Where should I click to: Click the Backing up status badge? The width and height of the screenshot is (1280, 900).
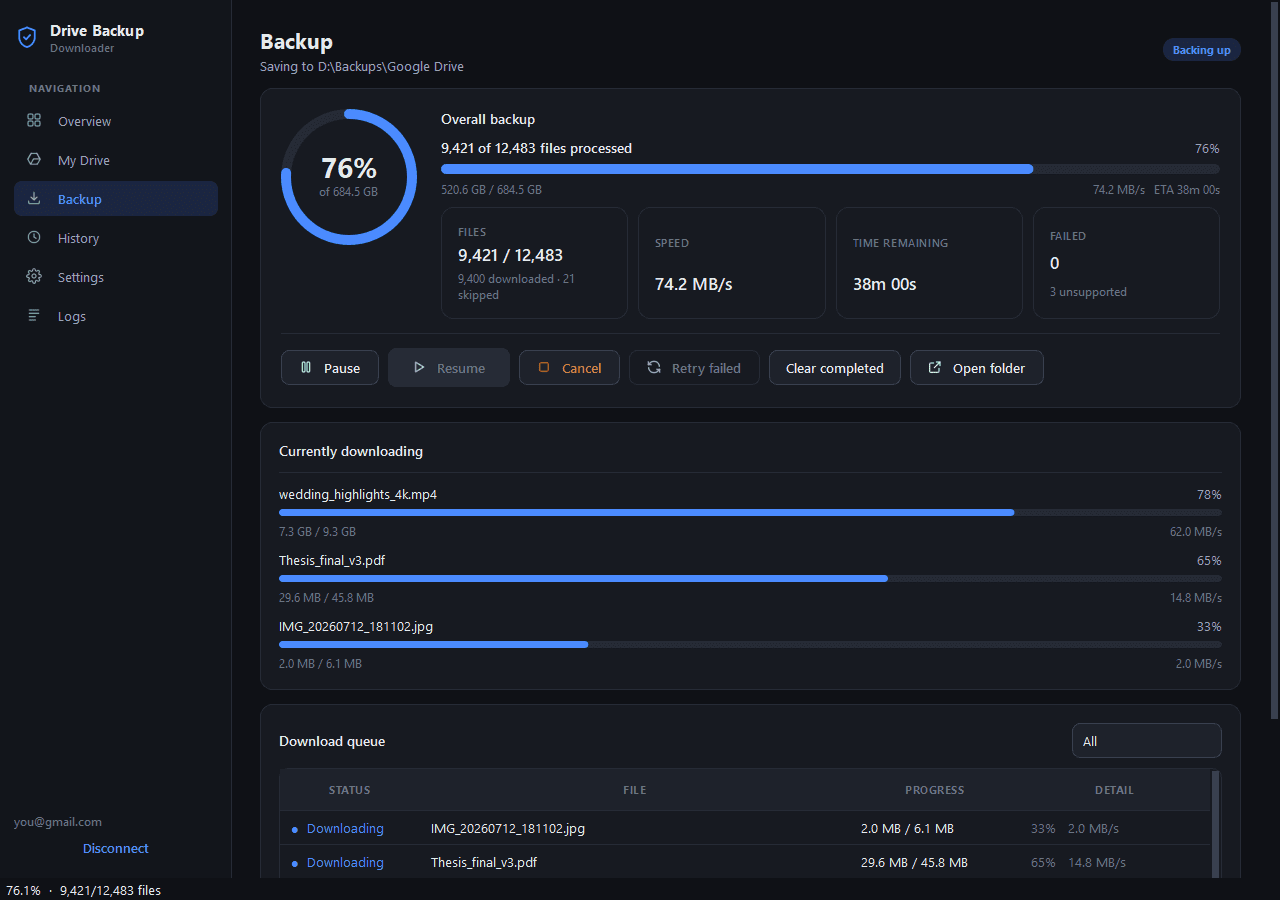1201,50
